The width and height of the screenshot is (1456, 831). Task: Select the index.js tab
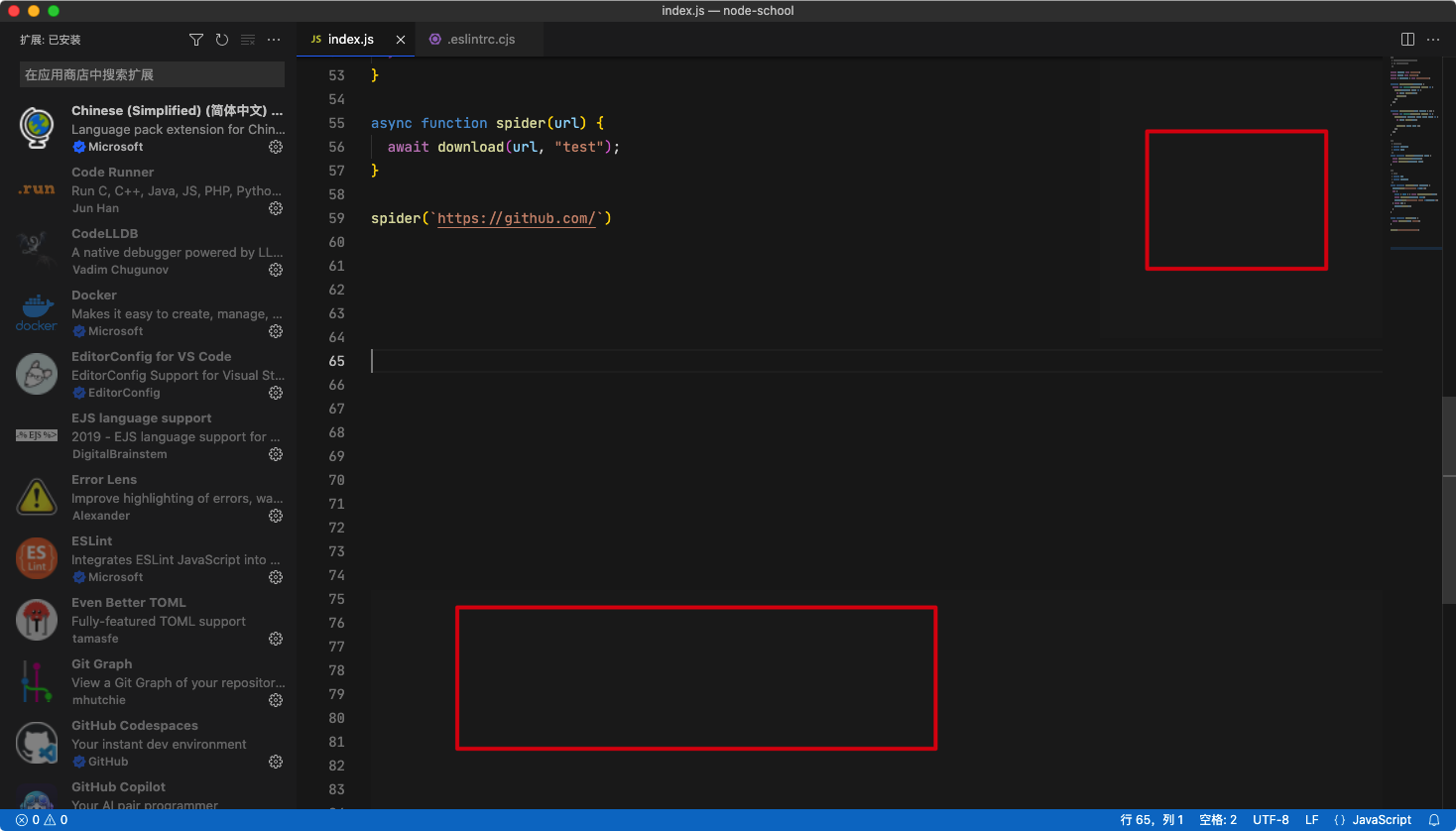[x=352, y=40]
